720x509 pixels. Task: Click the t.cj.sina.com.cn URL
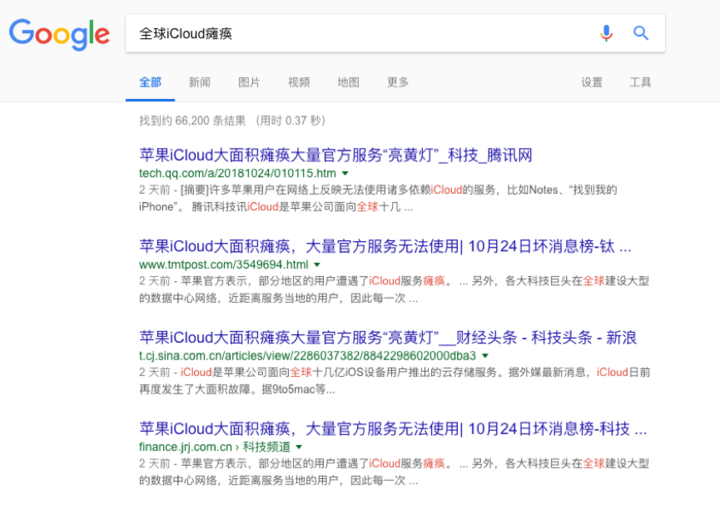(x=307, y=356)
